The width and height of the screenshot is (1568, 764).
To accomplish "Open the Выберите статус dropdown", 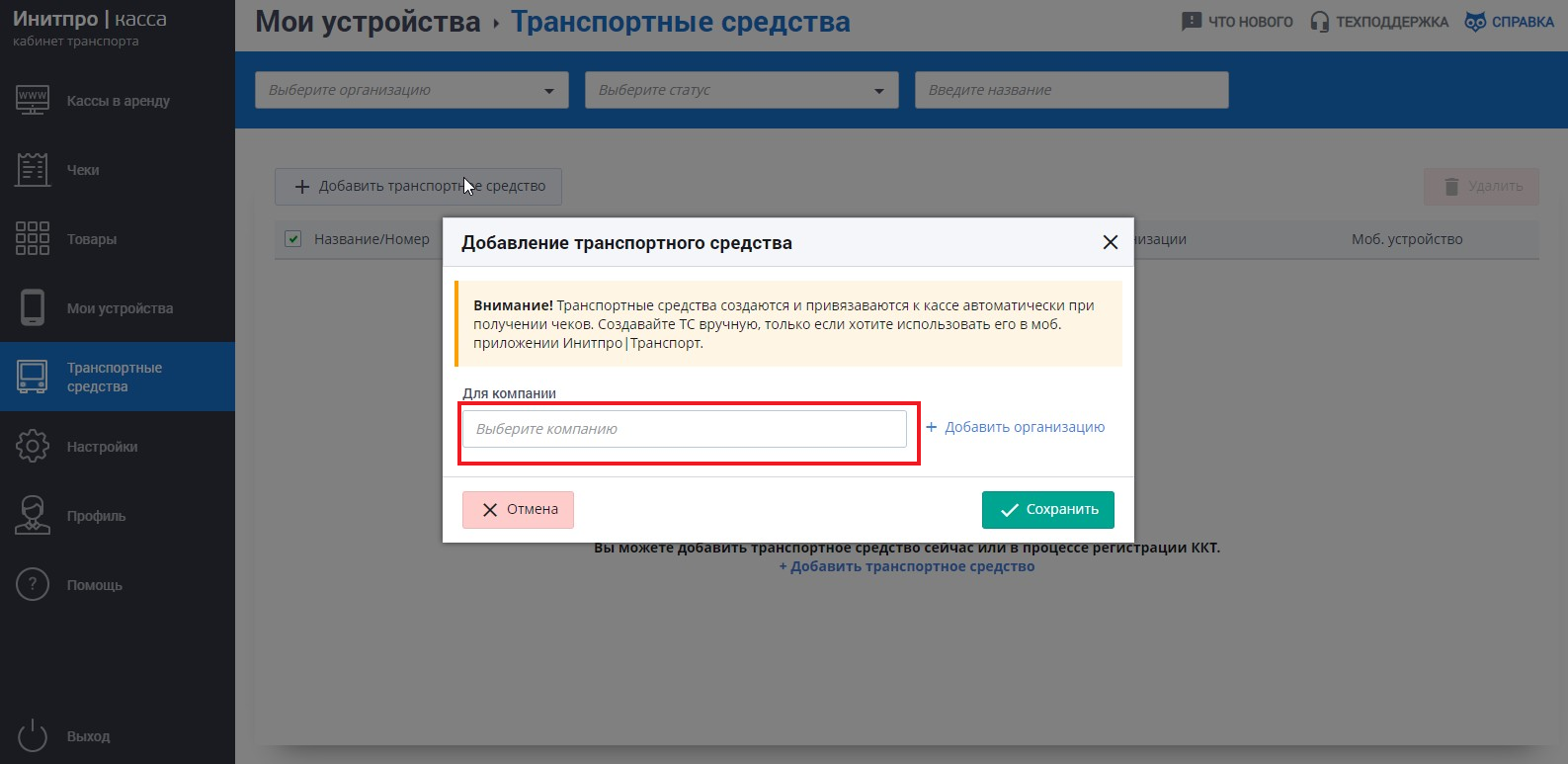I will coord(742,90).
